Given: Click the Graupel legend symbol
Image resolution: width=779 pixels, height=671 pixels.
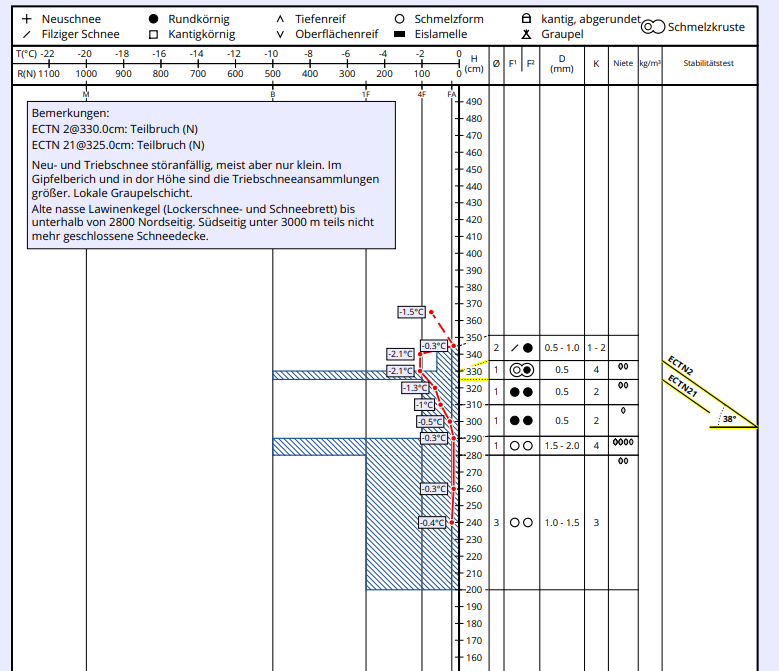Looking at the screenshot, I should click(x=526, y=34).
